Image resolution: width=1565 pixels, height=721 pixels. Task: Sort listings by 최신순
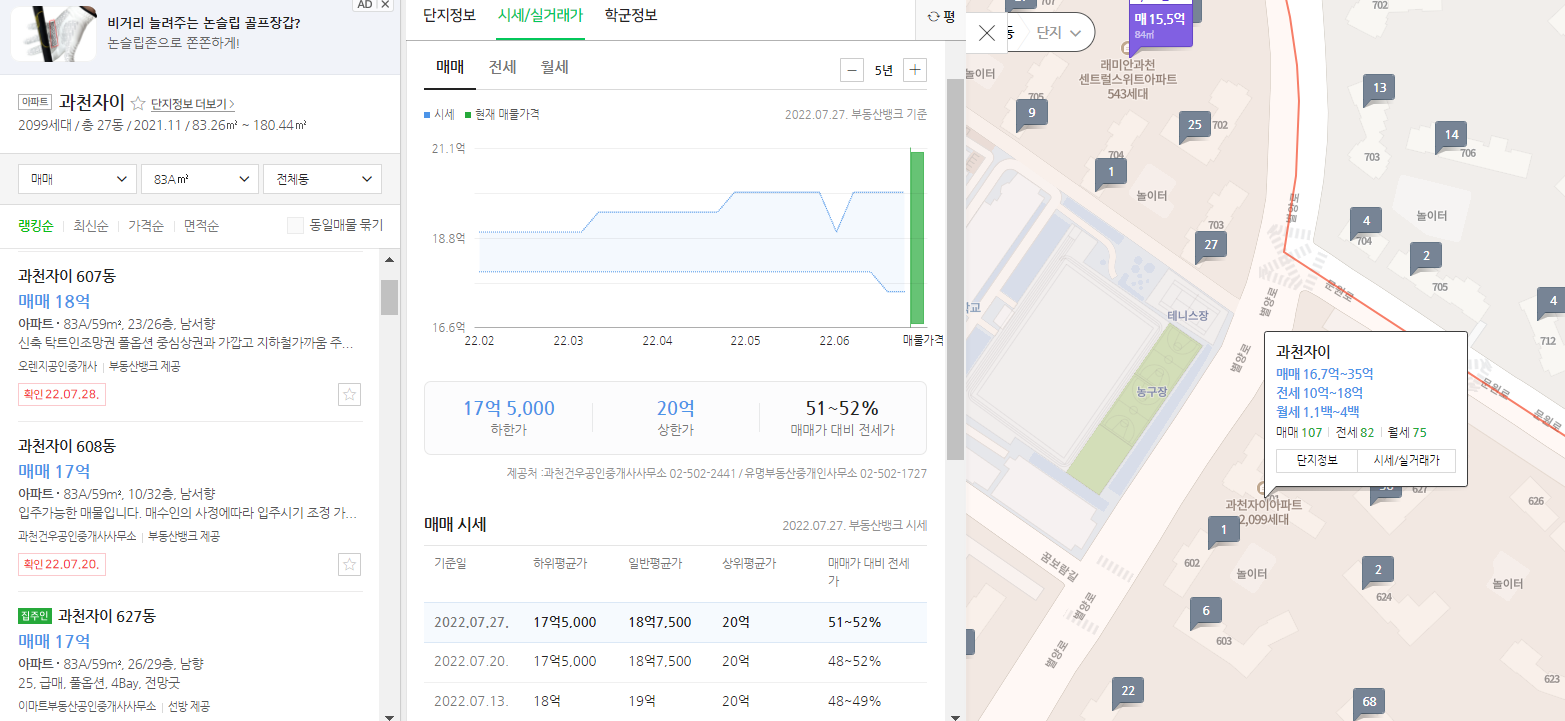click(91, 226)
